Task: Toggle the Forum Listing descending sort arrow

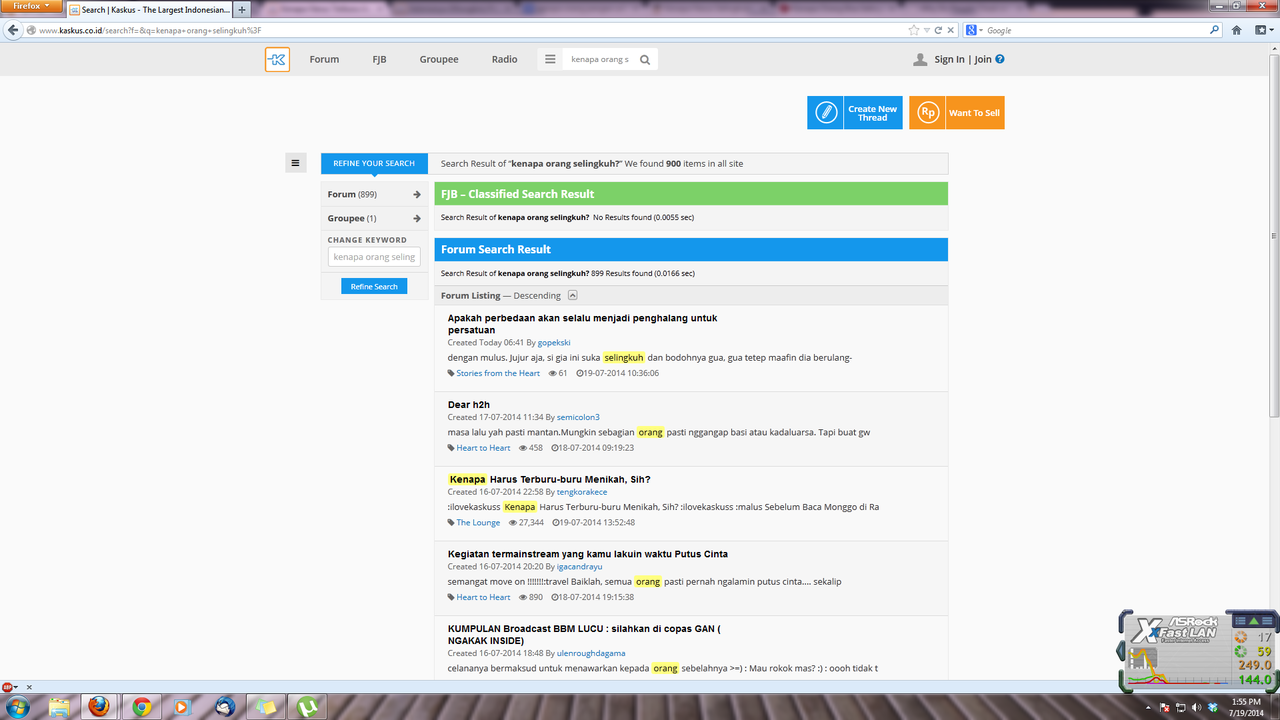Action: [572, 295]
